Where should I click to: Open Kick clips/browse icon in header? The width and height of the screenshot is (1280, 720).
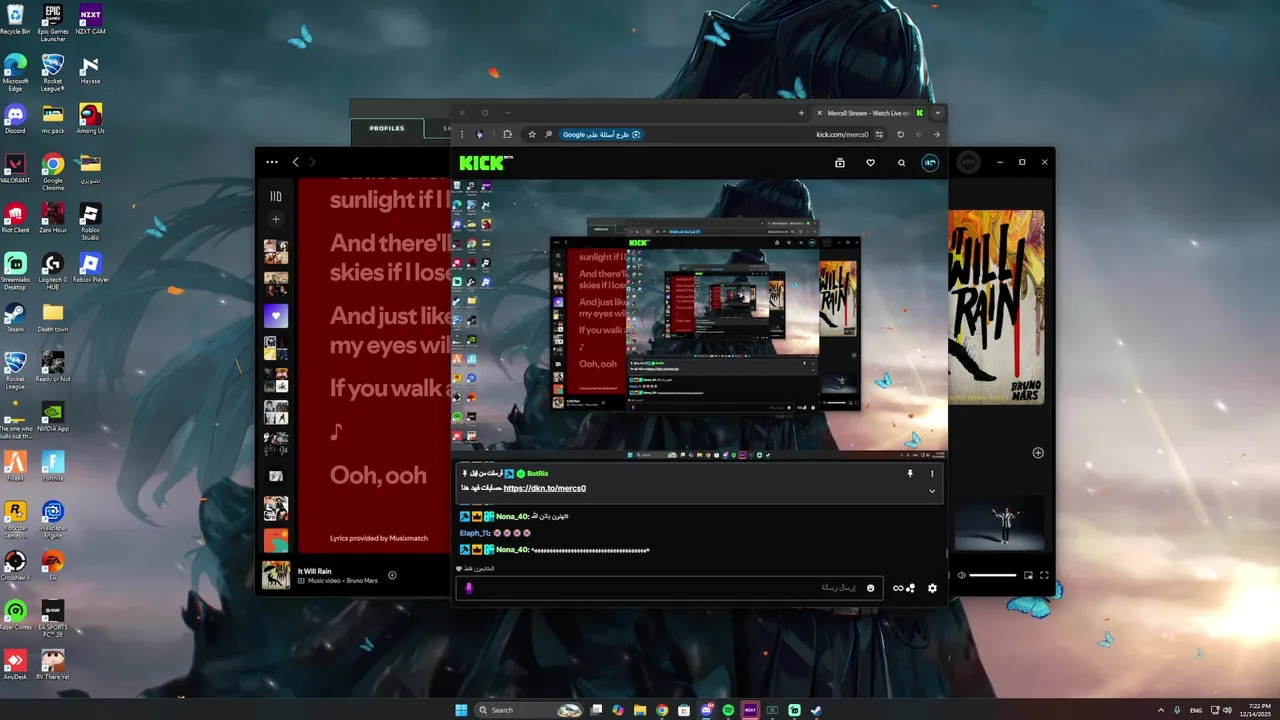click(840, 163)
